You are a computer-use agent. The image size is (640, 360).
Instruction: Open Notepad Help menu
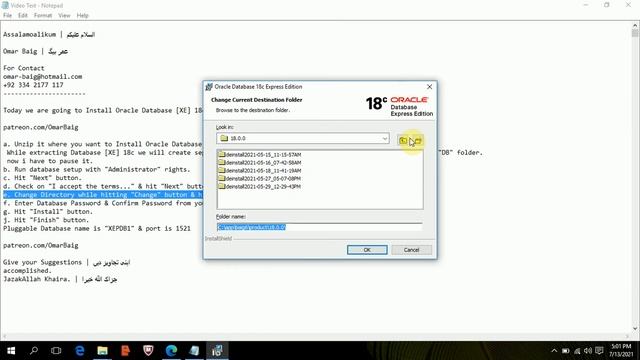coord(82,15)
